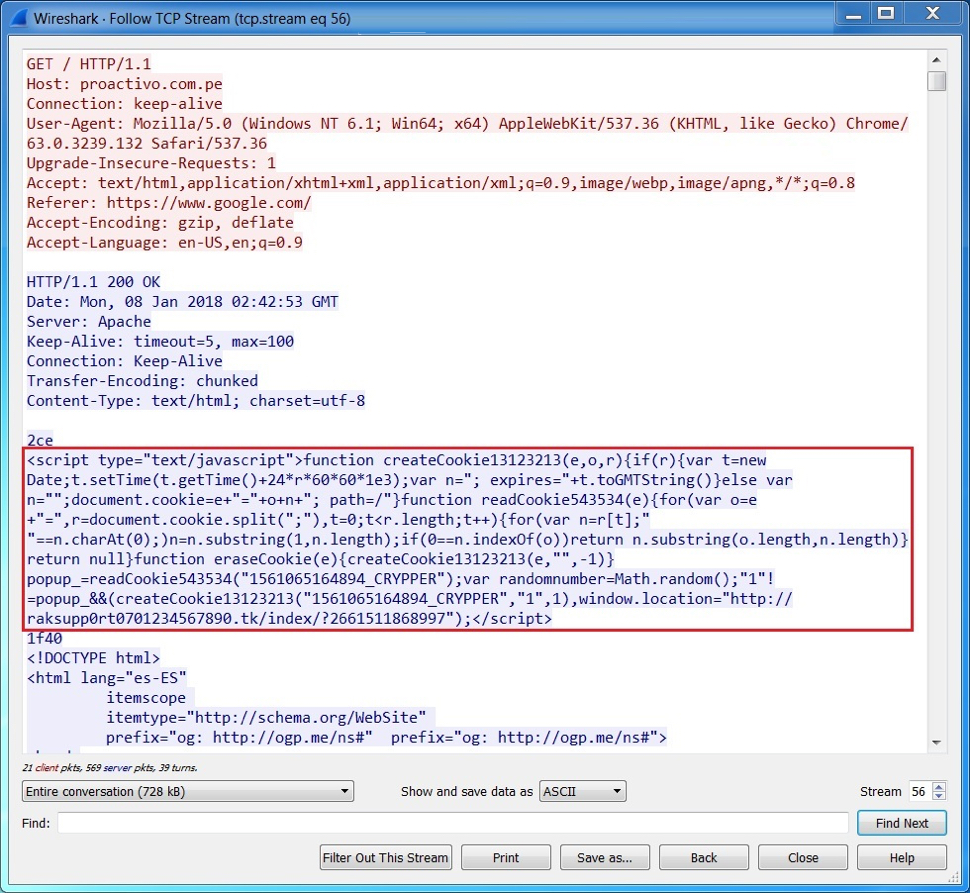This screenshot has height=893, width=970.
Task: Click Filter Out This Stream button
Action: (385, 858)
